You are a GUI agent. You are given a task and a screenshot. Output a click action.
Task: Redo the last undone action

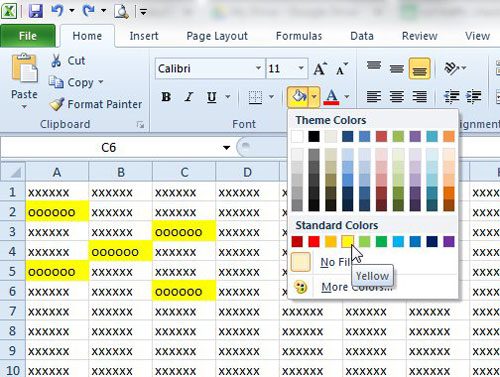[x=89, y=11]
